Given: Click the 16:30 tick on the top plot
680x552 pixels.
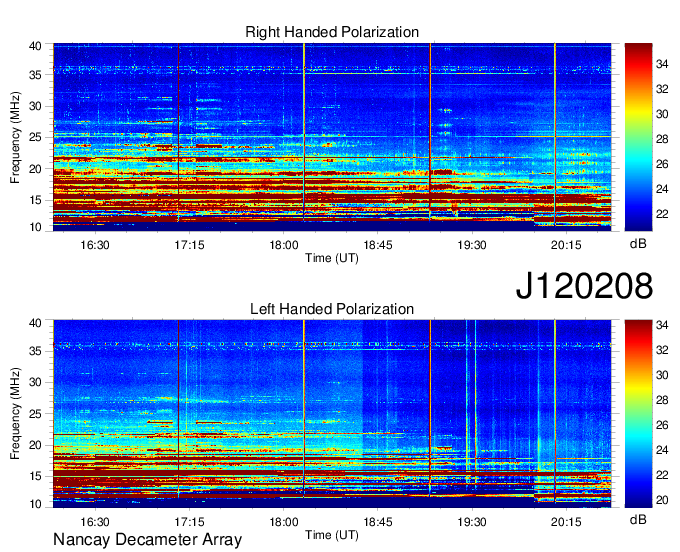Looking at the screenshot, I should [x=95, y=245].
